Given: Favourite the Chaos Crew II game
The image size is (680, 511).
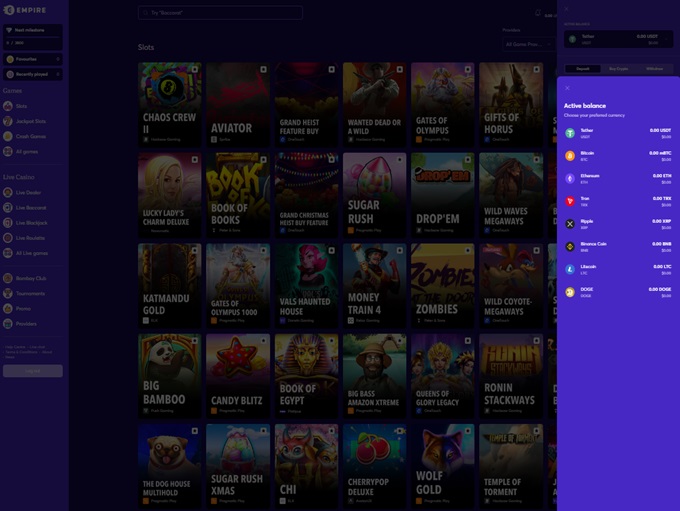Looking at the screenshot, I should [x=195, y=70].
